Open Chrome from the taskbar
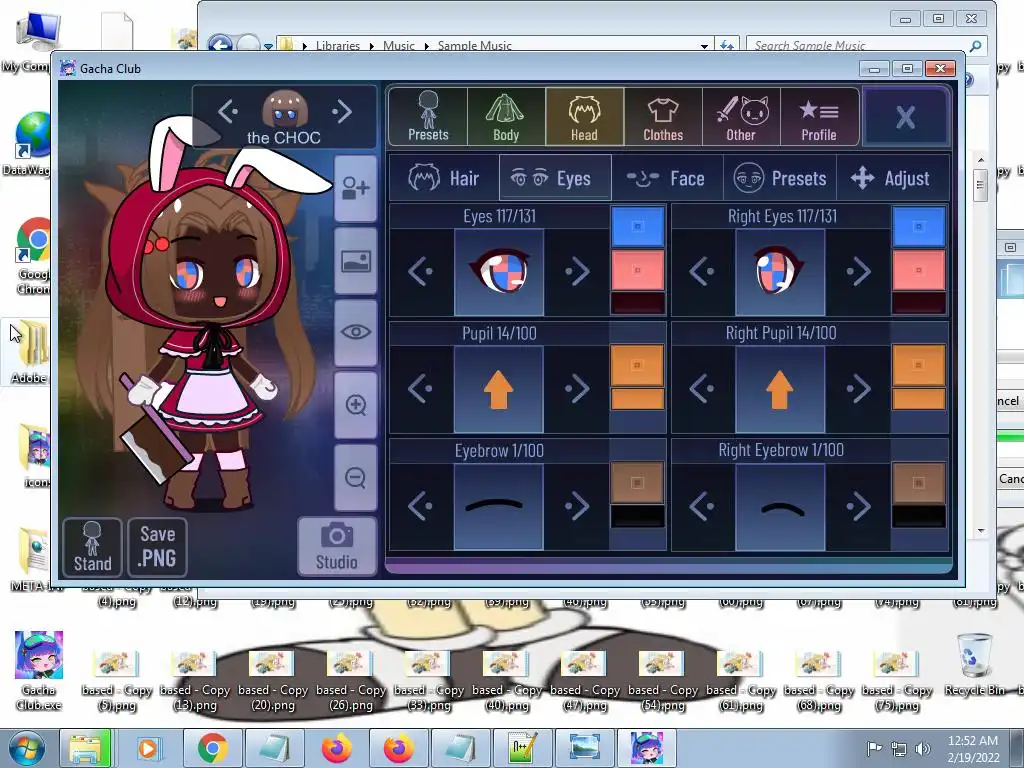Screen dimensions: 1024x768 tap(212, 748)
